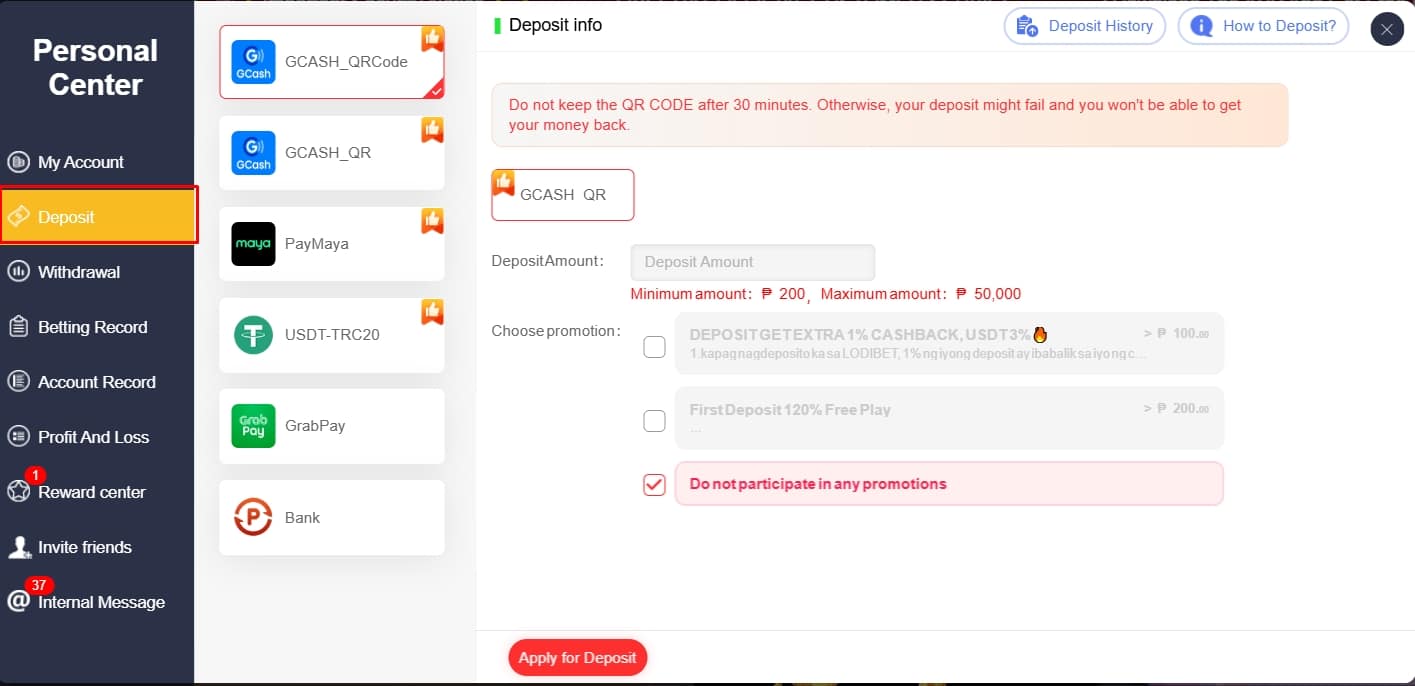
Task: Select the USDT-TRC20 Tether icon
Action: tap(253, 335)
